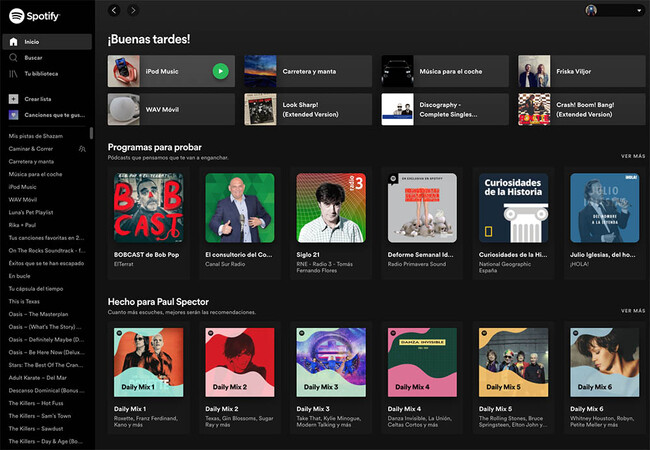Screen dimensions: 650x450
Task: Click the collaborative icon beside Caminar & Correr
Action: [82, 149]
